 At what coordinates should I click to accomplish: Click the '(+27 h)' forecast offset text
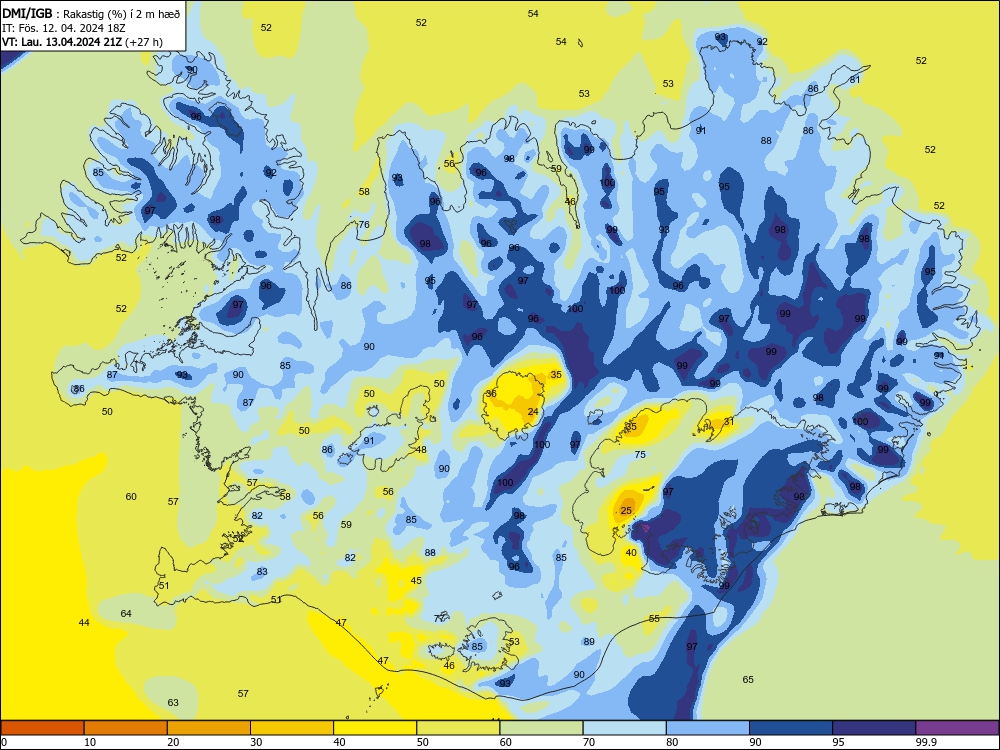[x=144, y=42]
